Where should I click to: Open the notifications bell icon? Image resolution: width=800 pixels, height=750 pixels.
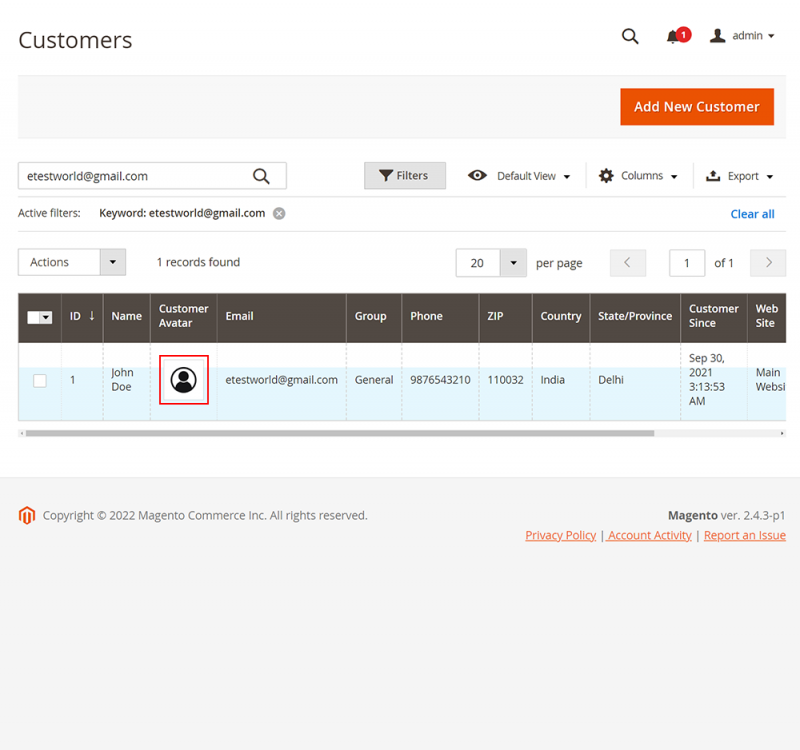pos(678,36)
